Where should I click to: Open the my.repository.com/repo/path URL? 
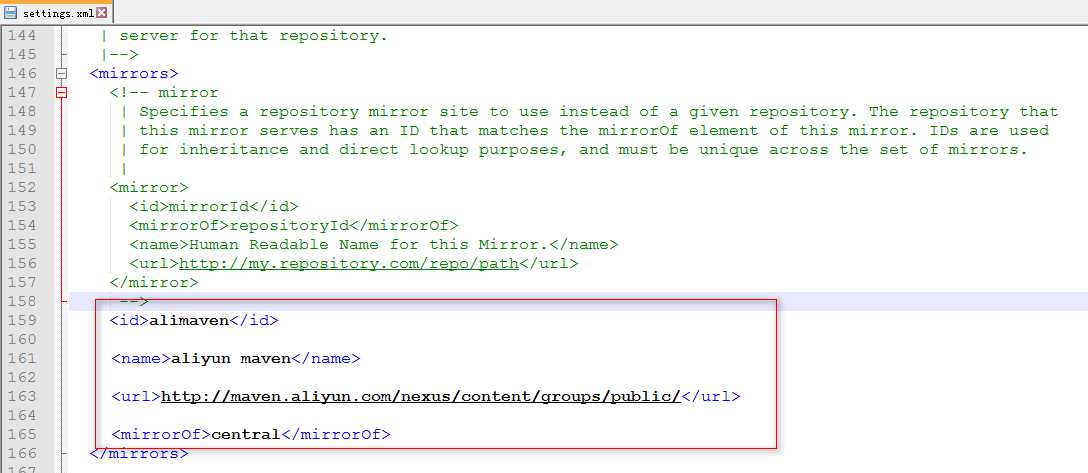pyautogui.click(x=348, y=264)
